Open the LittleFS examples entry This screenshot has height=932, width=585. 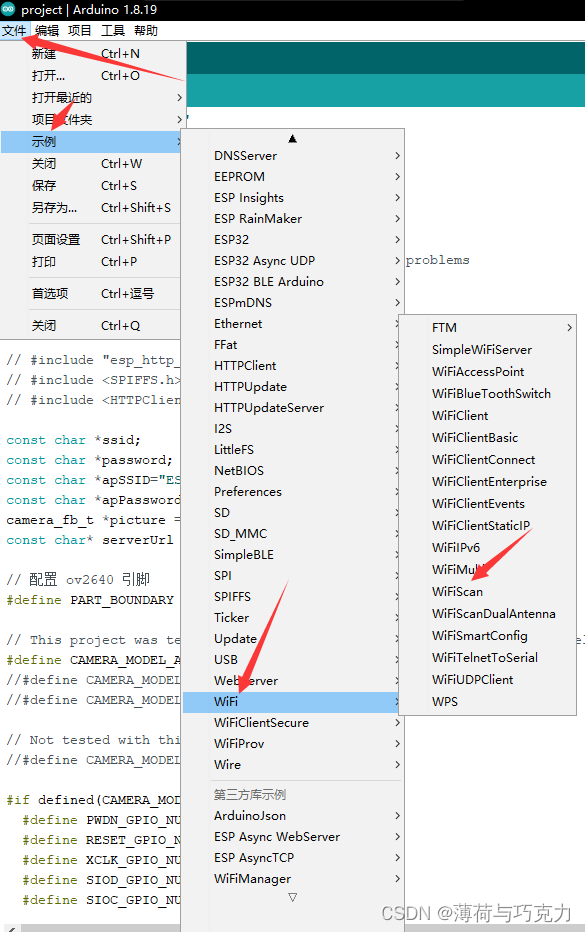point(291,449)
